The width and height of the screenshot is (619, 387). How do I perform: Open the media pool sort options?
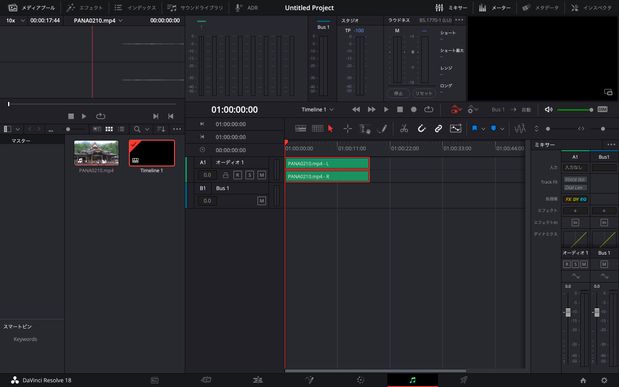(x=161, y=129)
